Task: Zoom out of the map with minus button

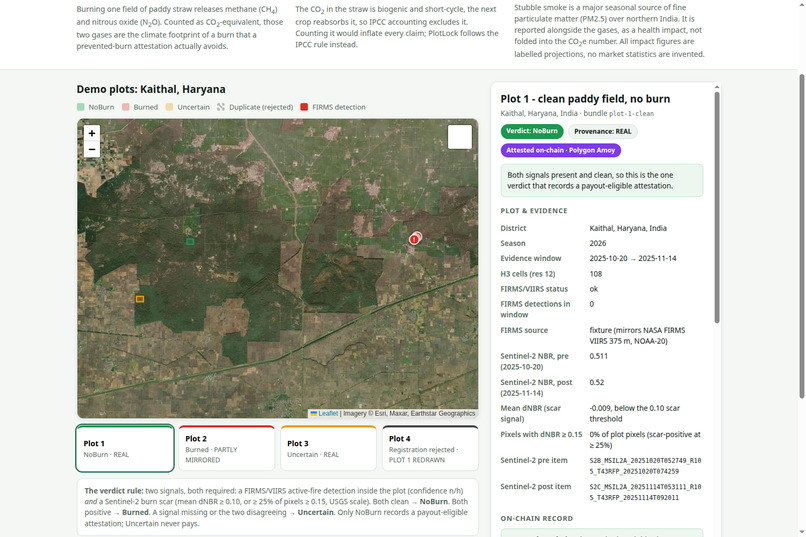Action: click(x=91, y=149)
